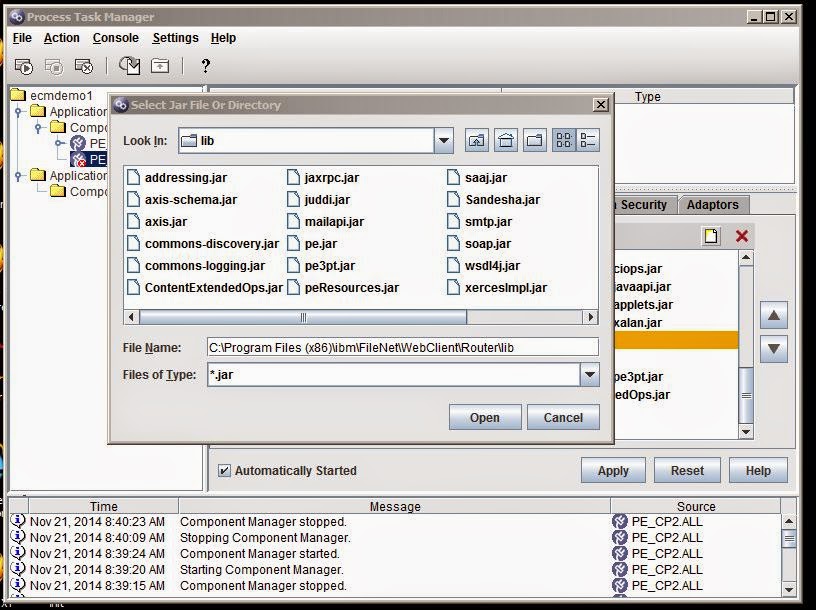Image resolution: width=816 pixels, height=610 pixels.
Task: Switch to the Adaptors tab
Action: (x=713, y=204)
